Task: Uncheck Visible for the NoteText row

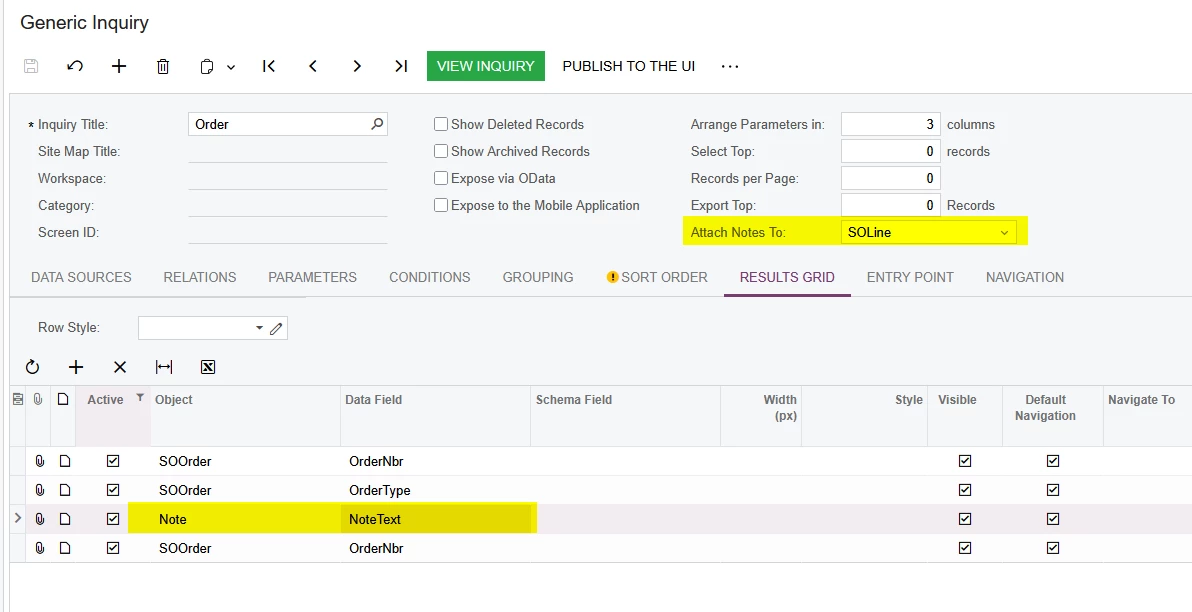Action: (965, 519)
